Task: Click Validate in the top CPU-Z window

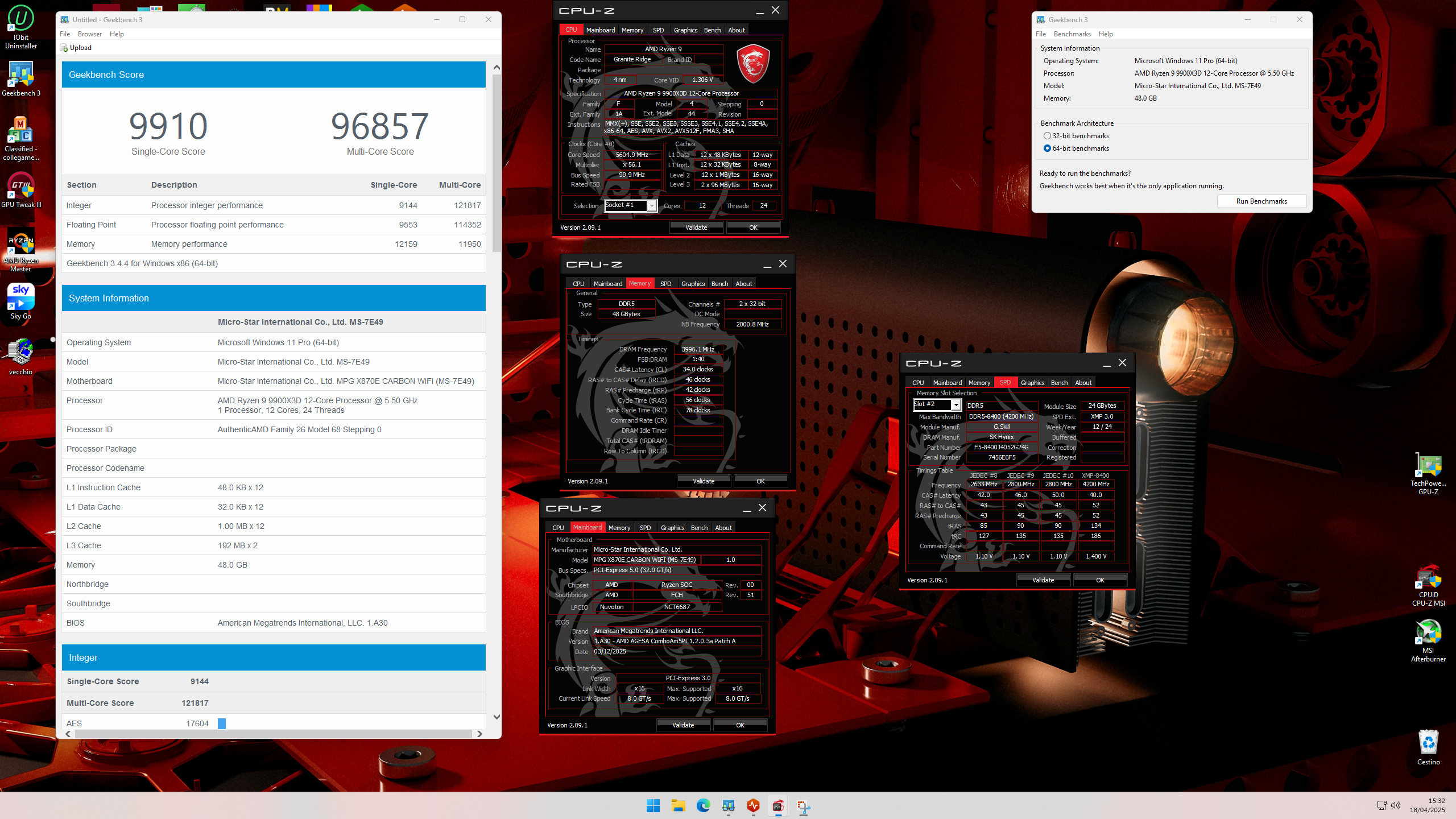Action: (x=696, y=227)
